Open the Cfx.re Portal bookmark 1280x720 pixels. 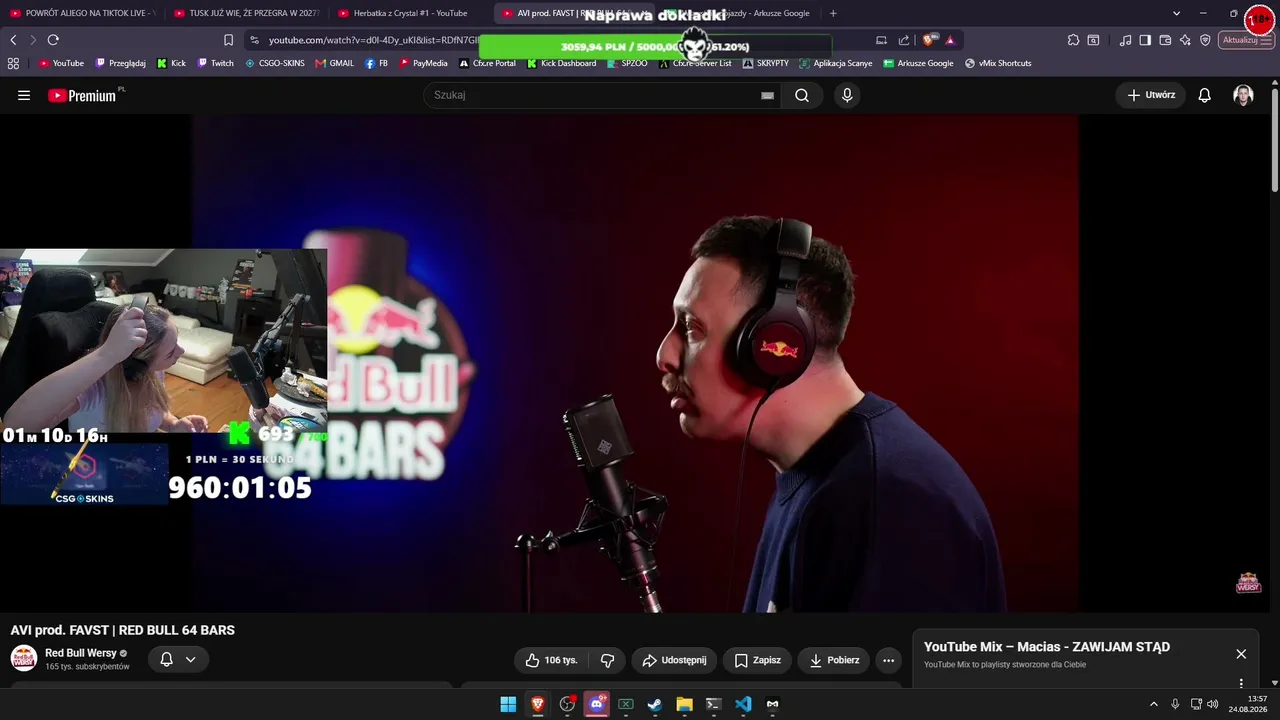[x=487, y=63]
